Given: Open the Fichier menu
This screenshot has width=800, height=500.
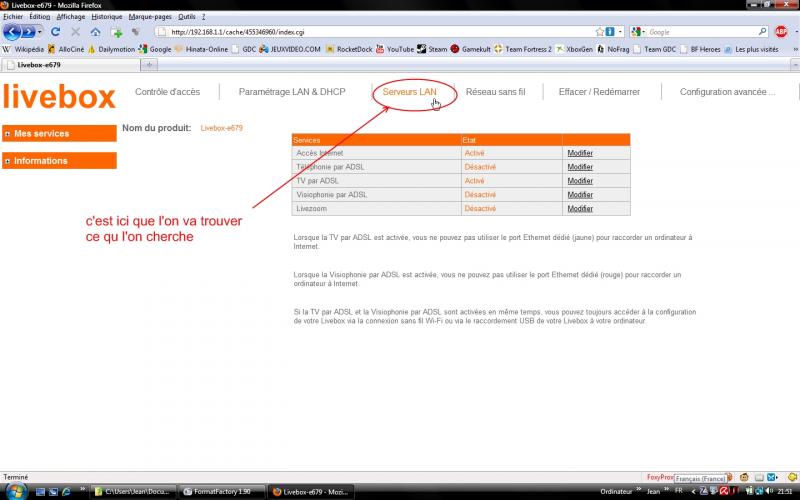Looking at the screenshot, I should pyautogui.click(x=13, y=17).
